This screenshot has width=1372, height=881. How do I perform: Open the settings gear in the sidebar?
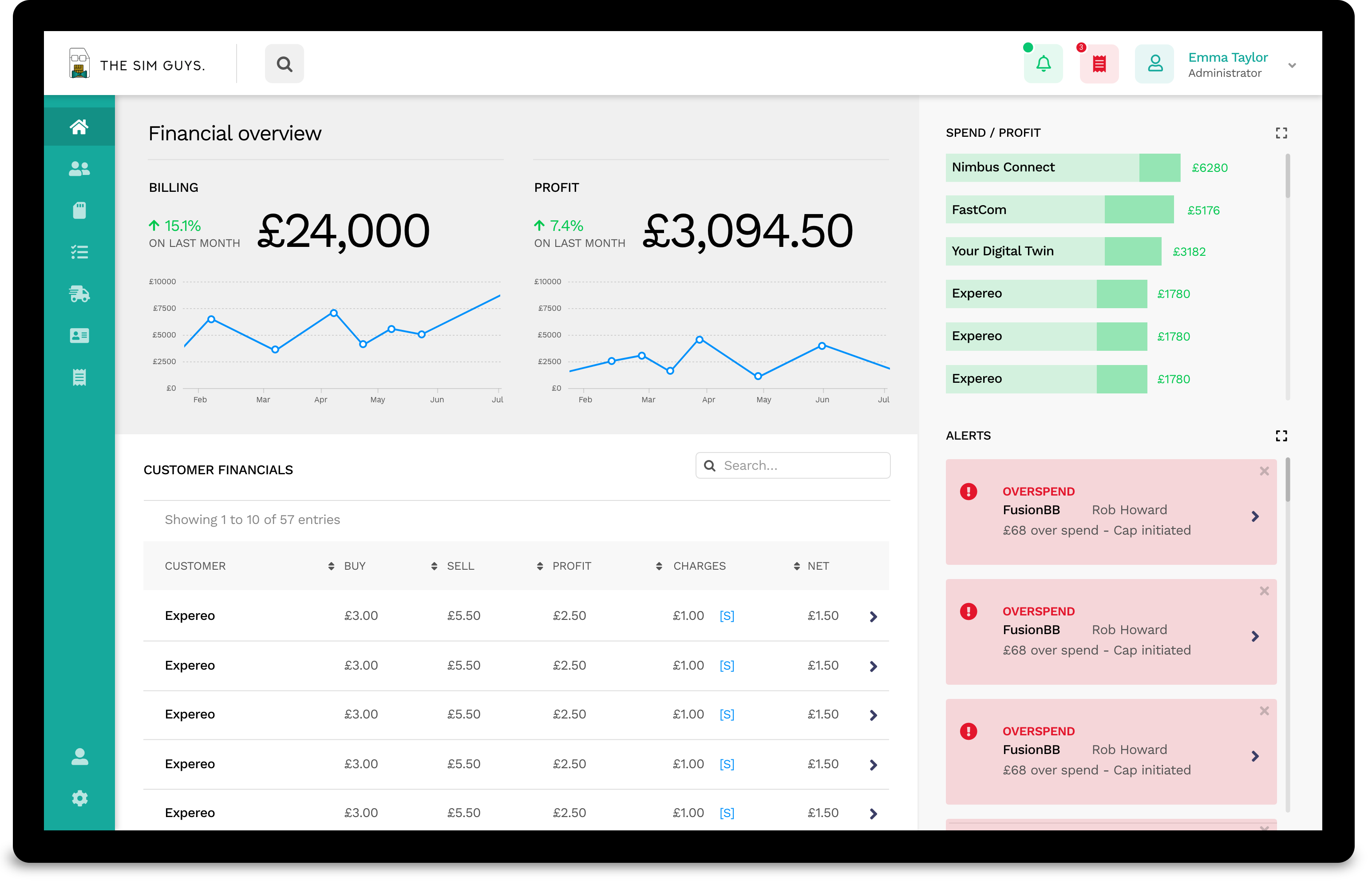tap(79, 798)
